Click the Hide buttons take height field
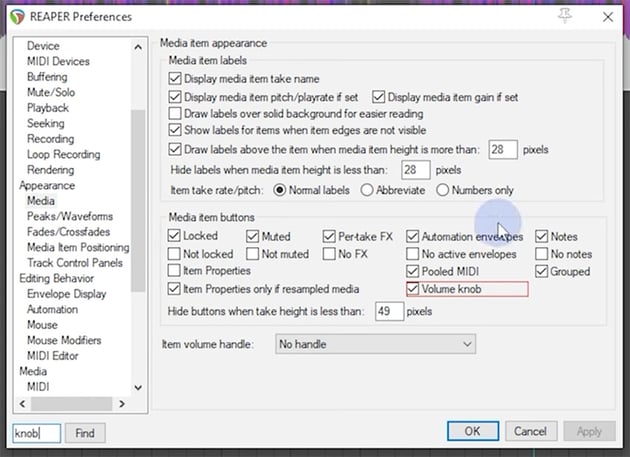The height and width of the screenshot is (457, 630). pos(389,311)
